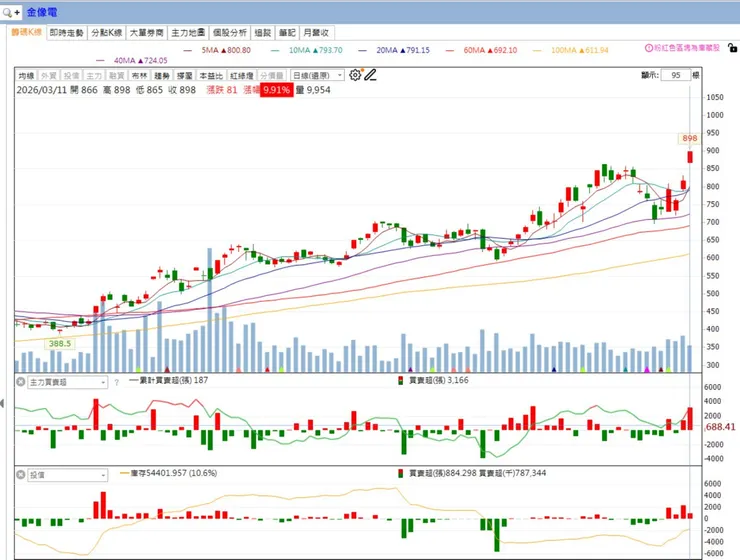Open chart settings gear icon
The height and width of the screenshot is (560, 740).
click(355, 75)
